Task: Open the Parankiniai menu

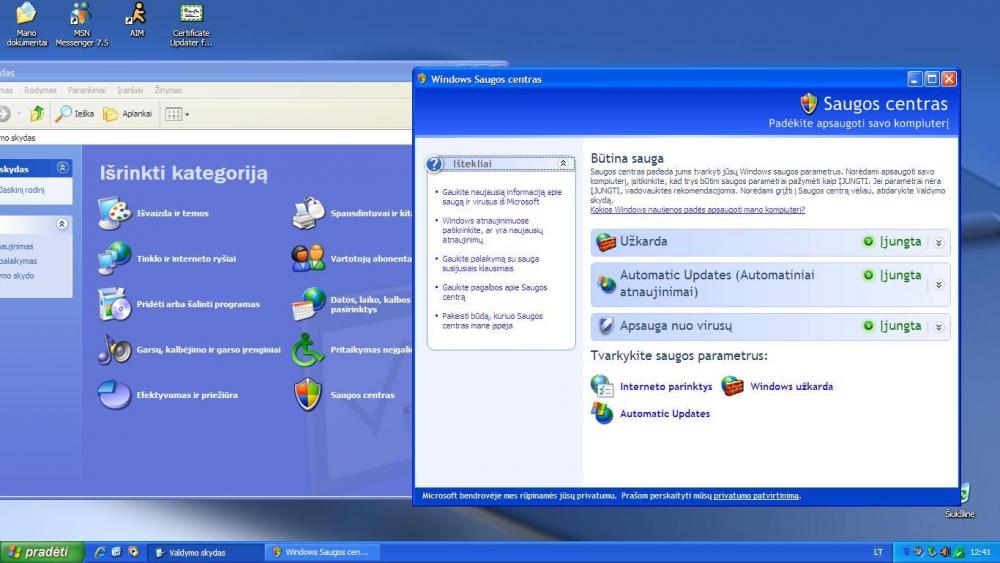Action: (87, 90)
